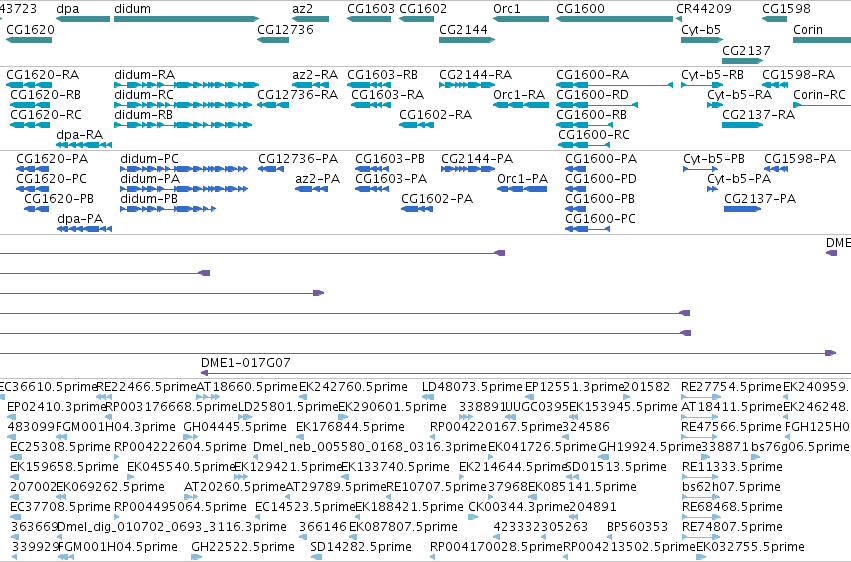
Task: Select the CG1600-PC protein feature
Action: [587, 229]
